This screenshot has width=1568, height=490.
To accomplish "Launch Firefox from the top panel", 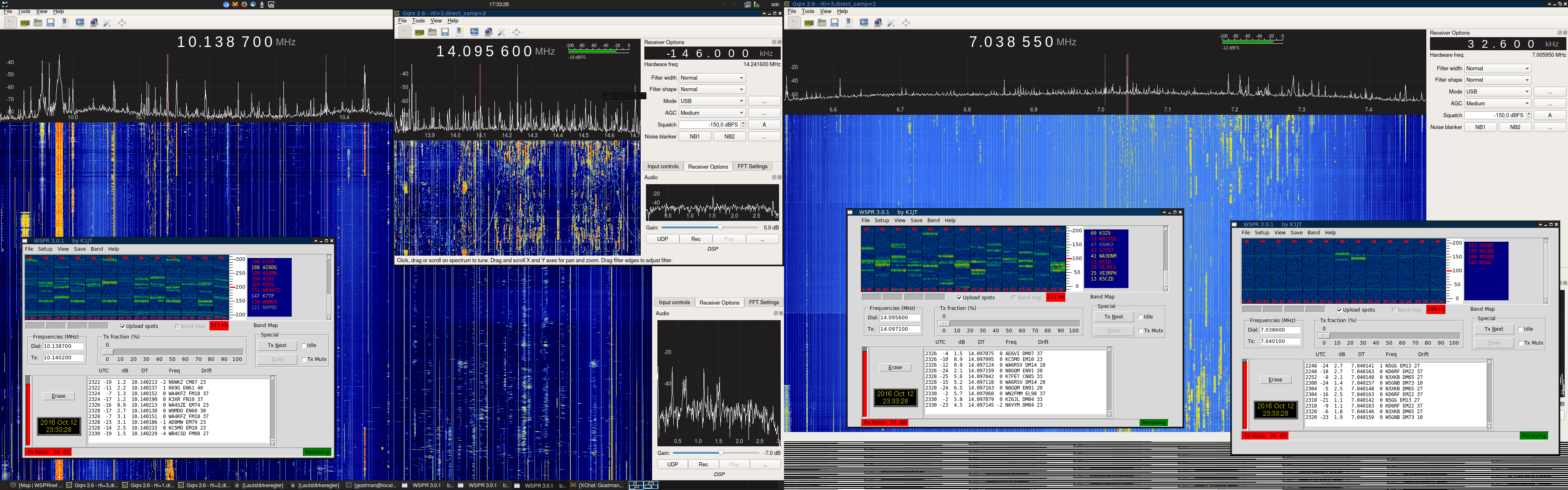I will pos(244,4).
